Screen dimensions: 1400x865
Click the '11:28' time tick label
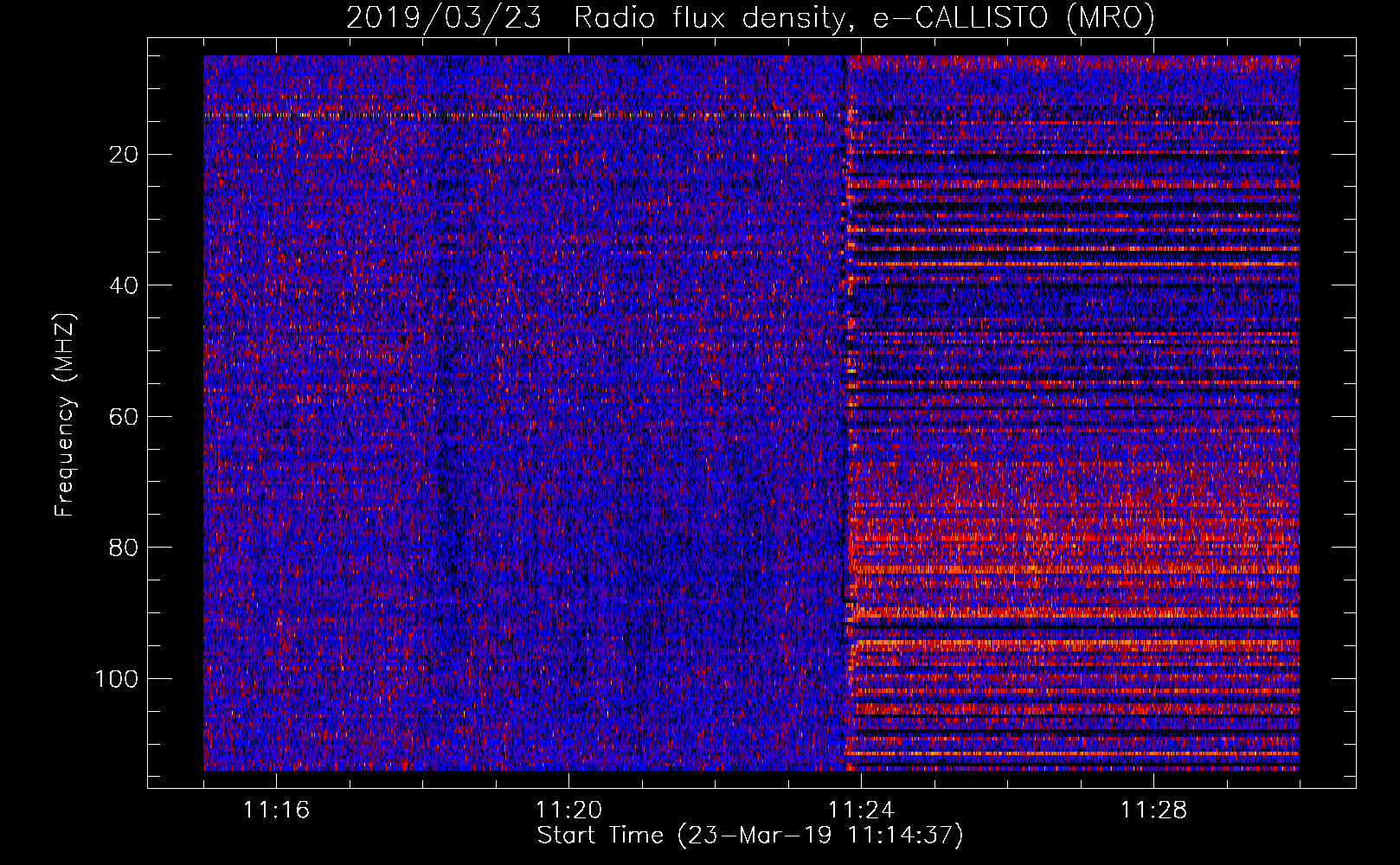click(x=1153, y=810)
